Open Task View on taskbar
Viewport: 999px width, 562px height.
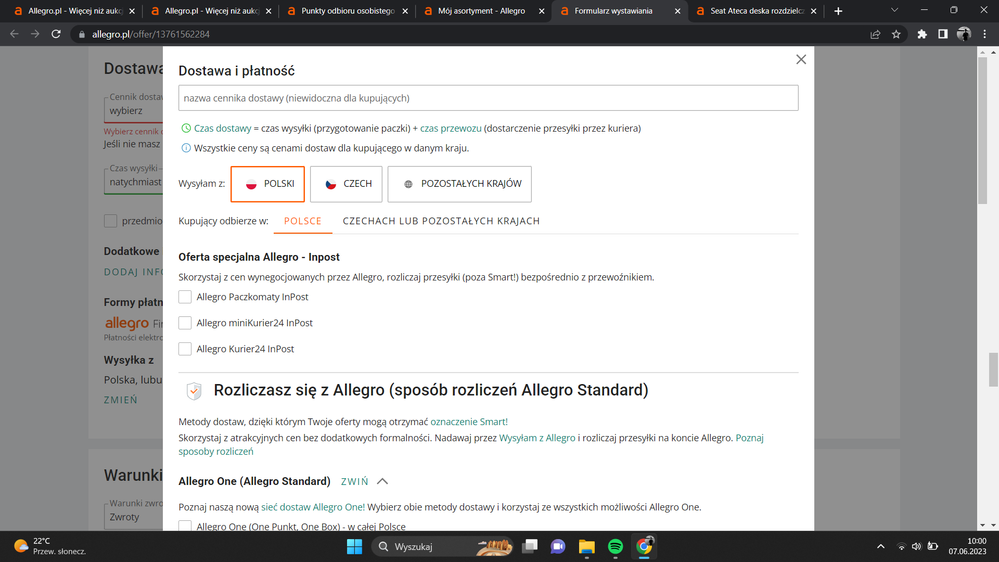click(x=529, y=547)
